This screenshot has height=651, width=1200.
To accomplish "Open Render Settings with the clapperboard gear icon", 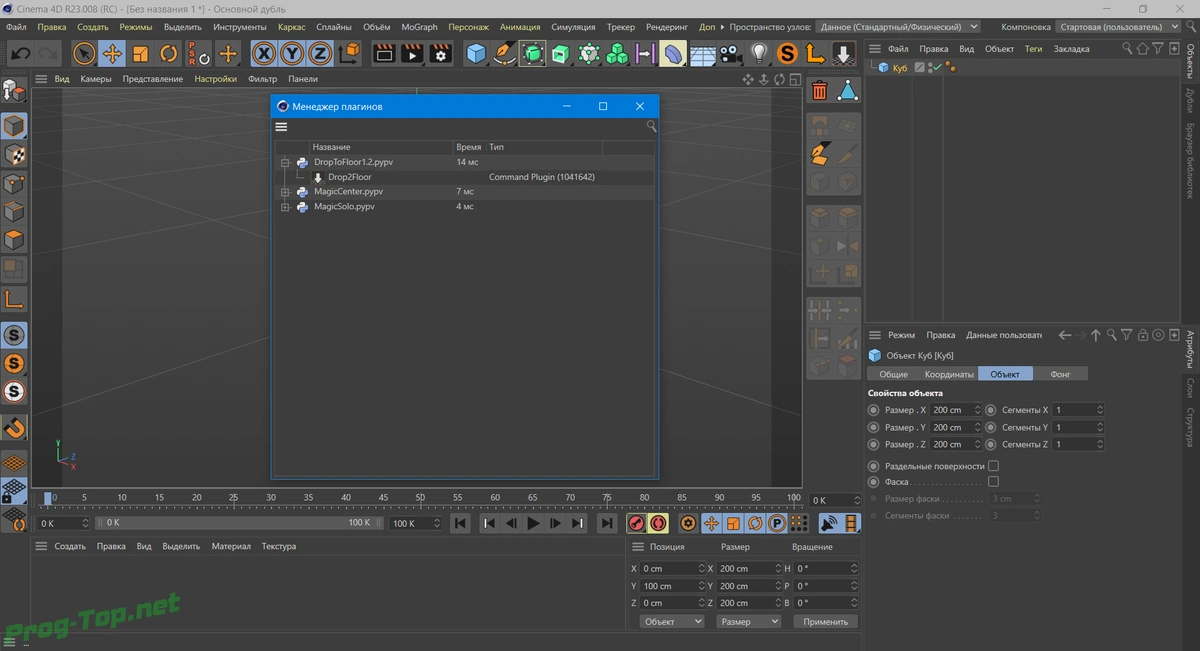I will pos(440,53).
